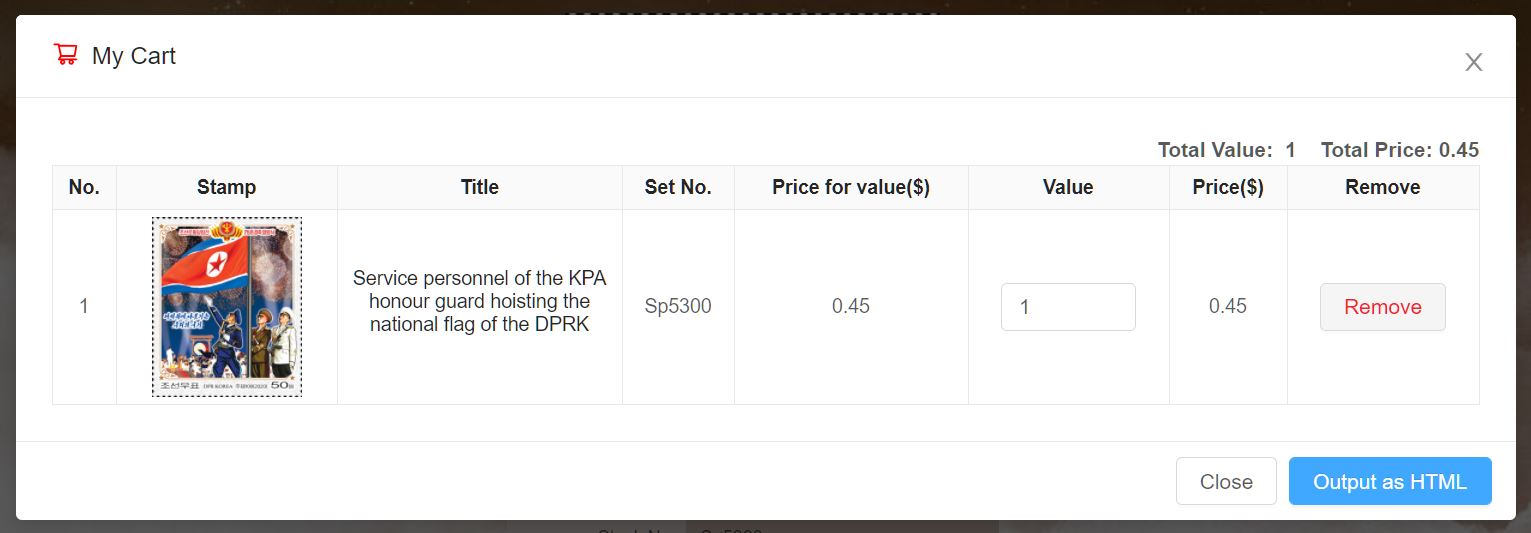Click the Stamp column header
Viewport: 1531px width, 533px height.
[x=226, y=187]
